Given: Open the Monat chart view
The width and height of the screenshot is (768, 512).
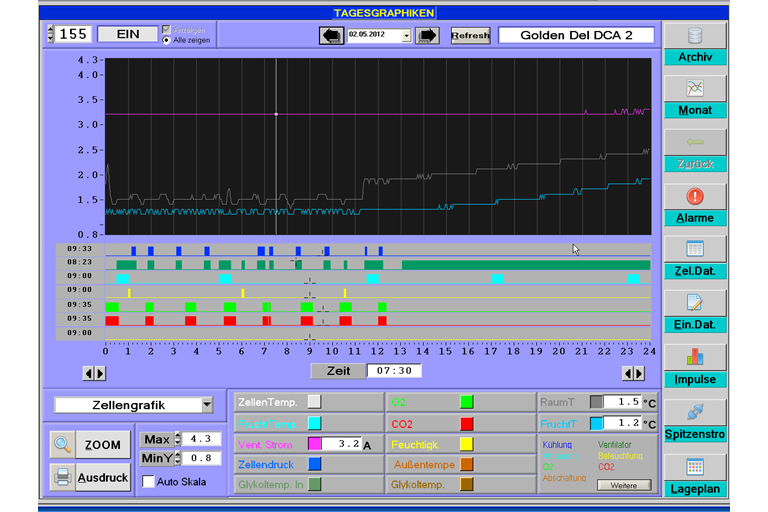Looking at the screenshot, I should pos(695,88).
